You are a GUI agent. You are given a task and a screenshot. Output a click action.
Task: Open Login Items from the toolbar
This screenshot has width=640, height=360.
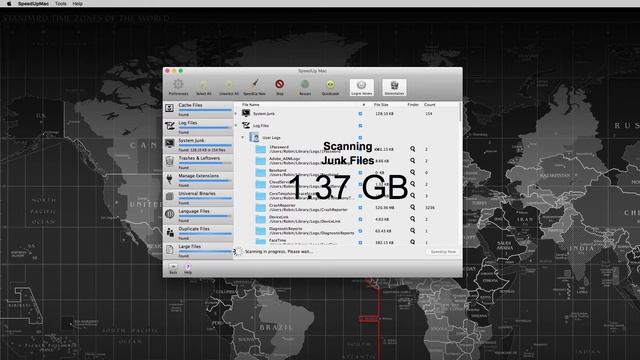point(362,87)
